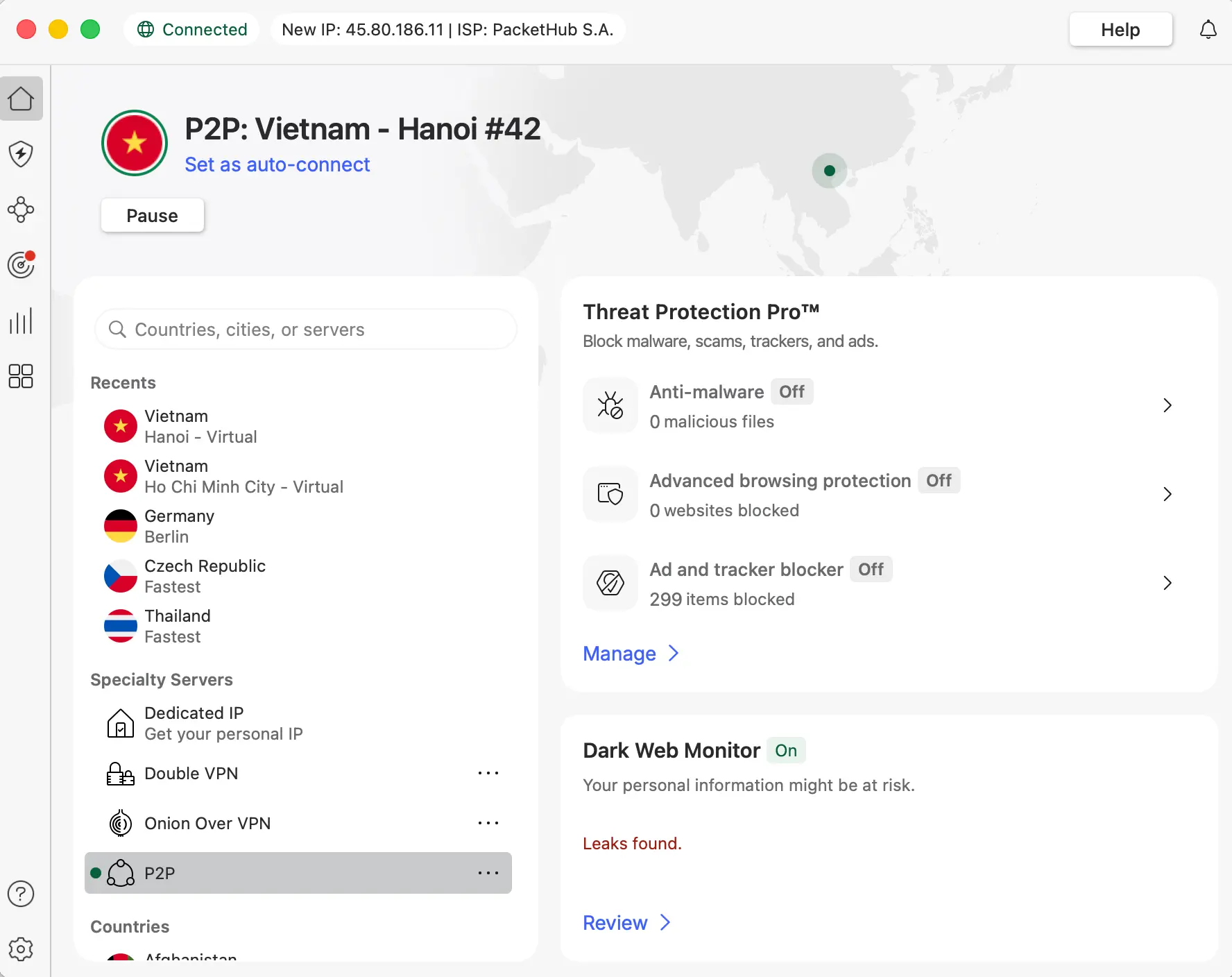Open the help question mark icon
The image size is (1232, 977).
[22, 894]
